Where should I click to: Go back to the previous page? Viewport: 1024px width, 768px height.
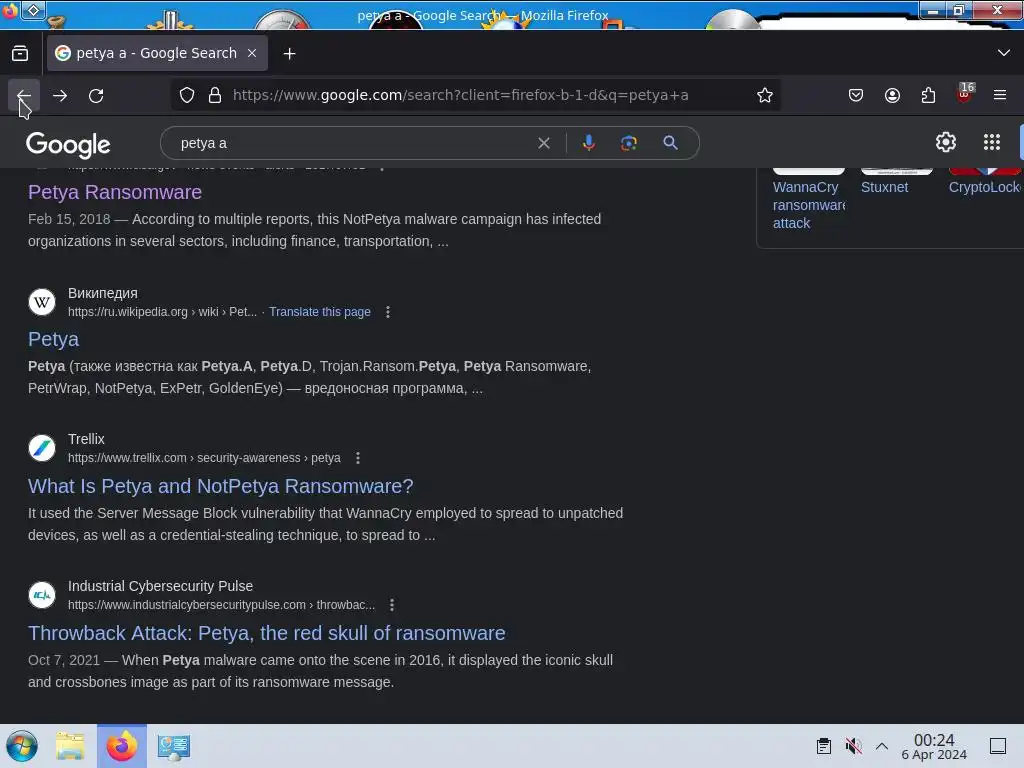[24, 95]
